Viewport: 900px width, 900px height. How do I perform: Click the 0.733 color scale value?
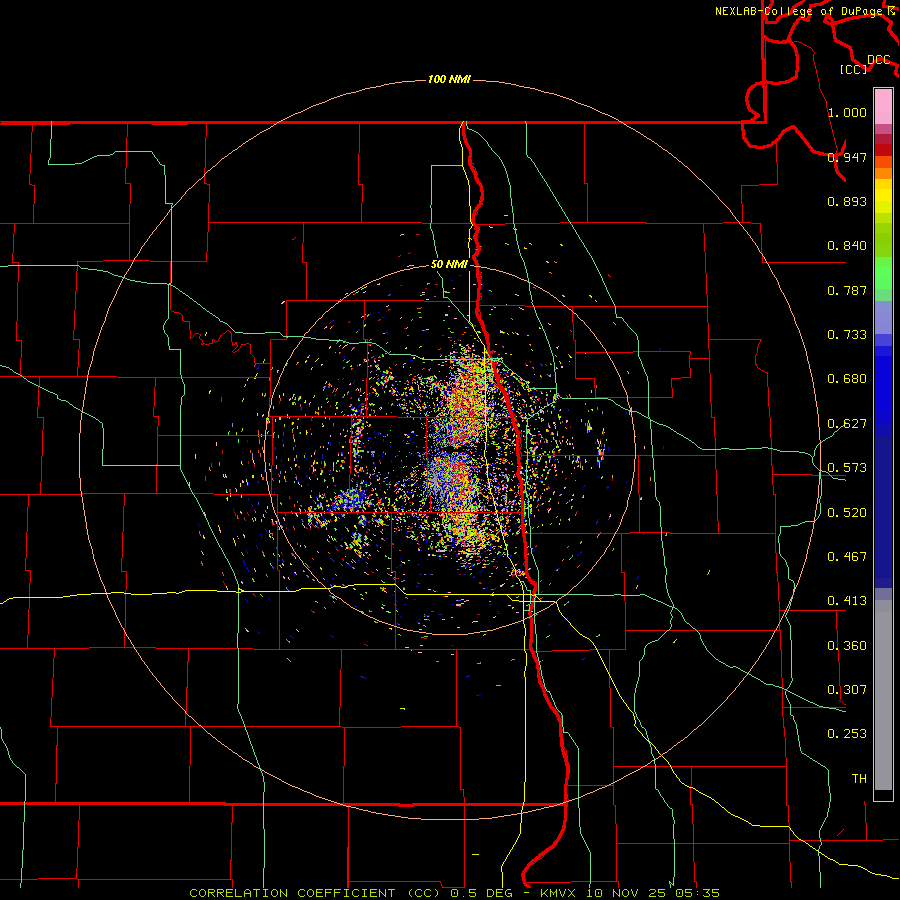pyautogui.click(x=847, y=335)
